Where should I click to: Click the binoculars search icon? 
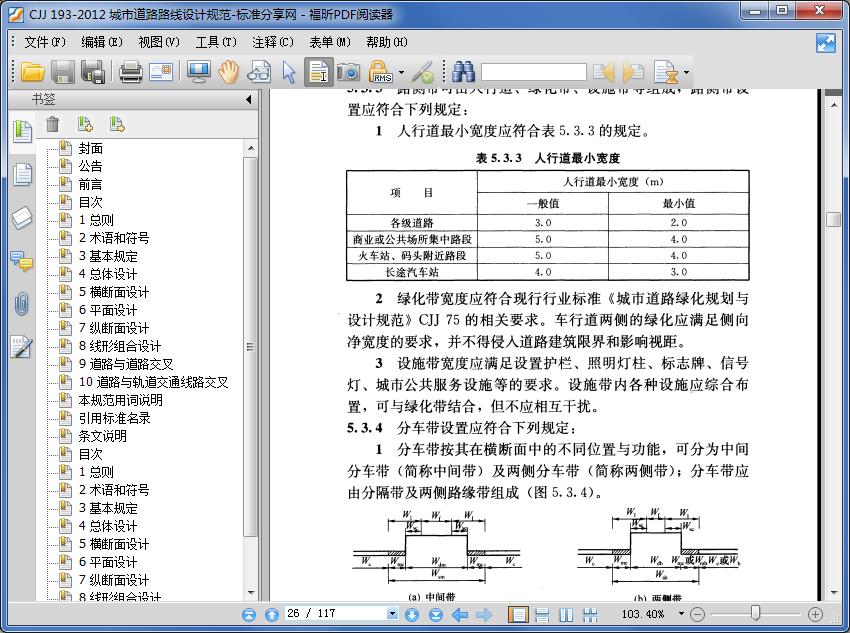coord(463,72)
